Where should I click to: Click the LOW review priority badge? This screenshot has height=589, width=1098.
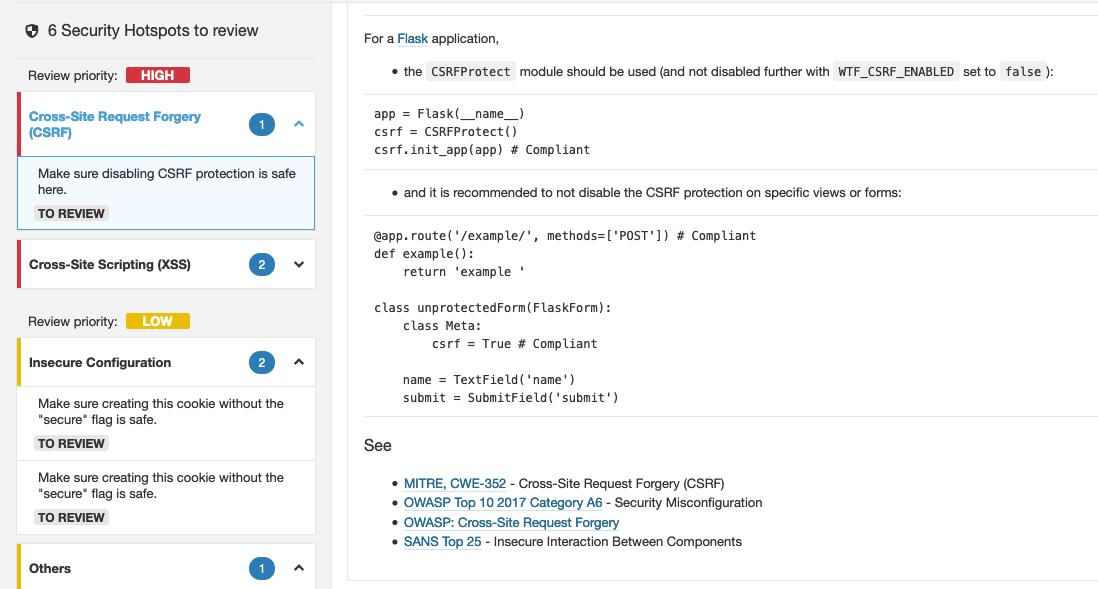[158, 321]
